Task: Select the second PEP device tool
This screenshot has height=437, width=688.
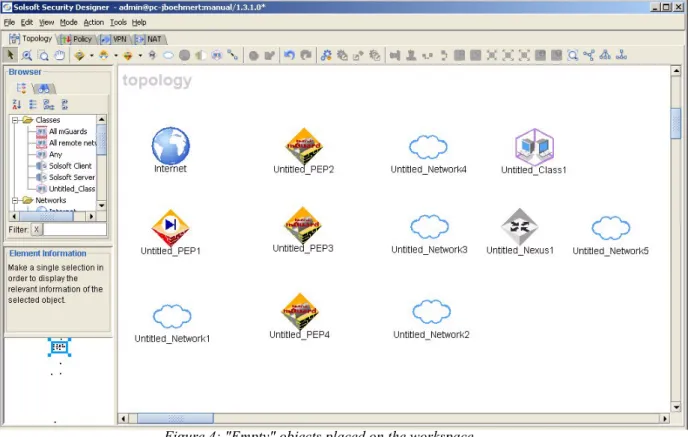Action: 104,55
